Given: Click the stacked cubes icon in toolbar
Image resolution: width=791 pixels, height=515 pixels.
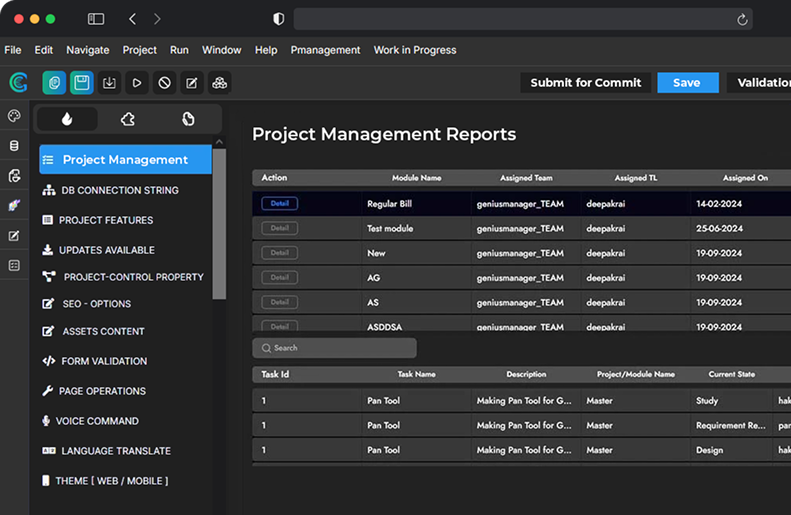Looking at the screenshot, I should point(220,83).
